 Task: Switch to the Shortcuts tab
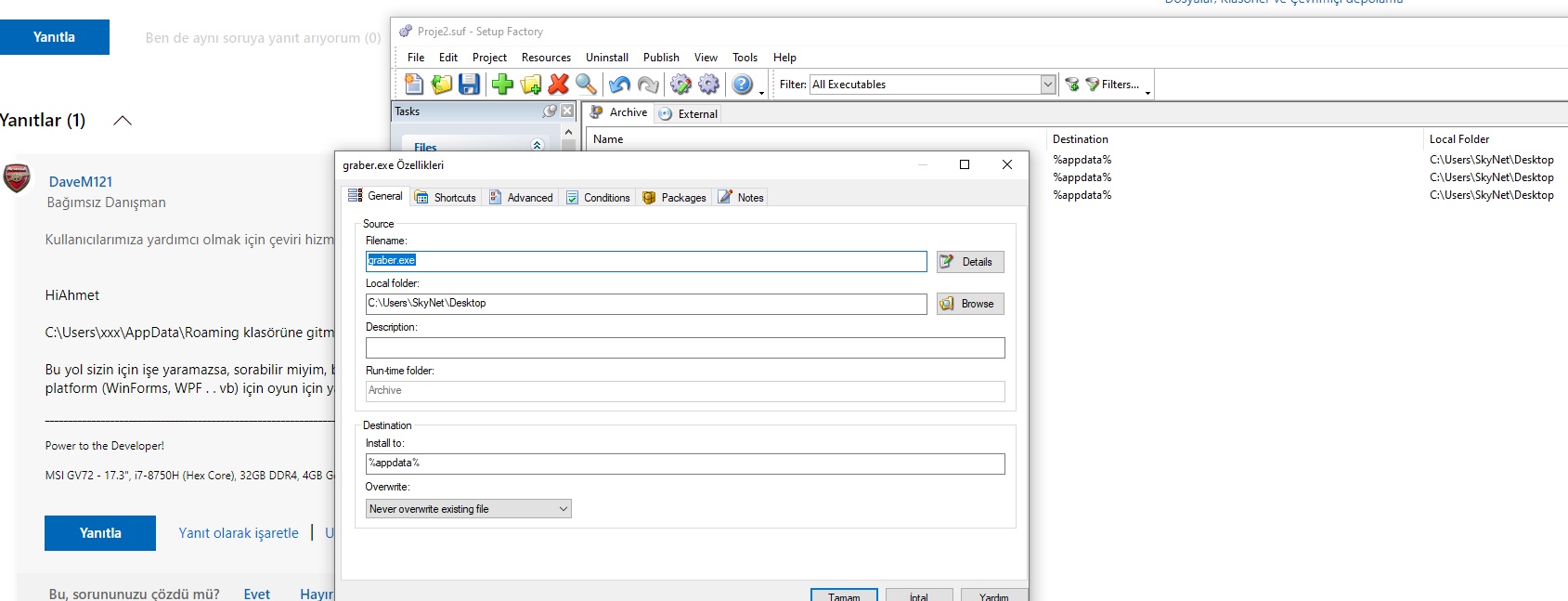point(446,198)
